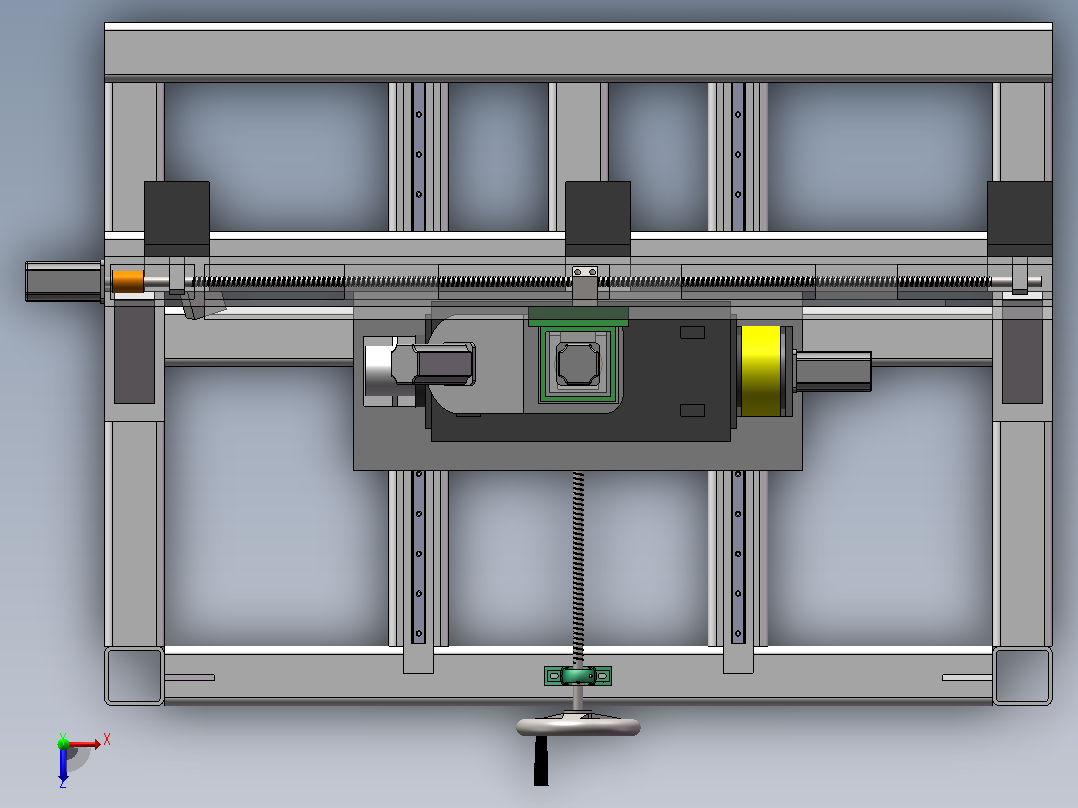Select the wide top frame beam

click(x=578, y=52)
